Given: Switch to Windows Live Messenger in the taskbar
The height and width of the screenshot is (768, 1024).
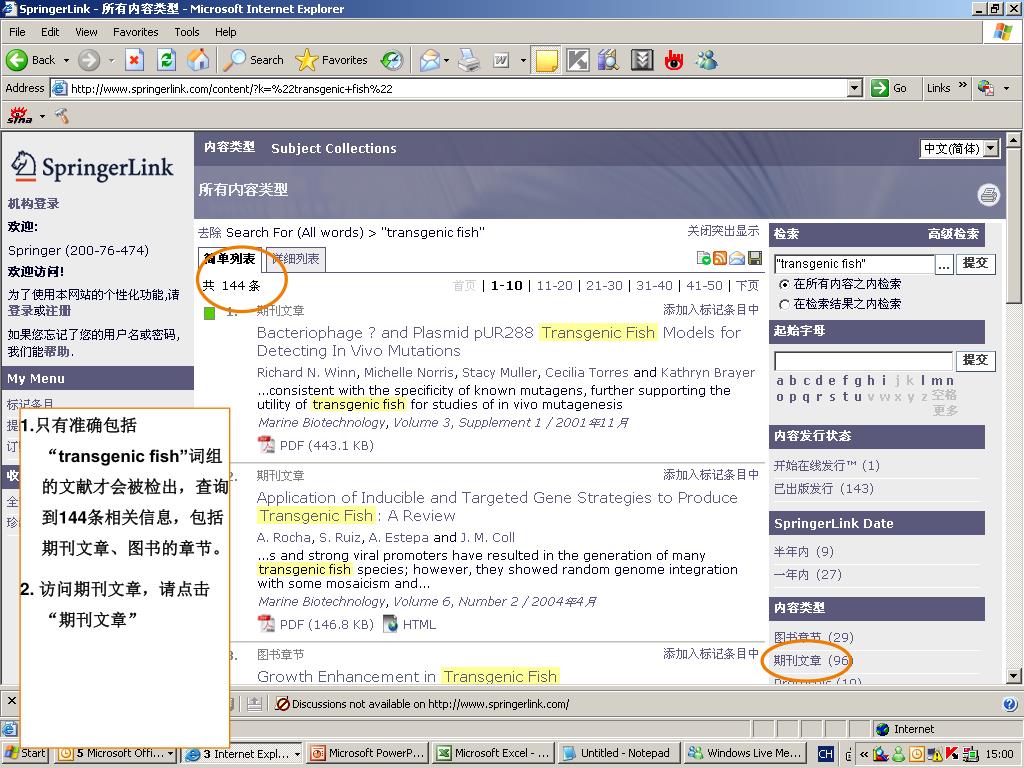Looking at the screenshot, I should 745,753.
